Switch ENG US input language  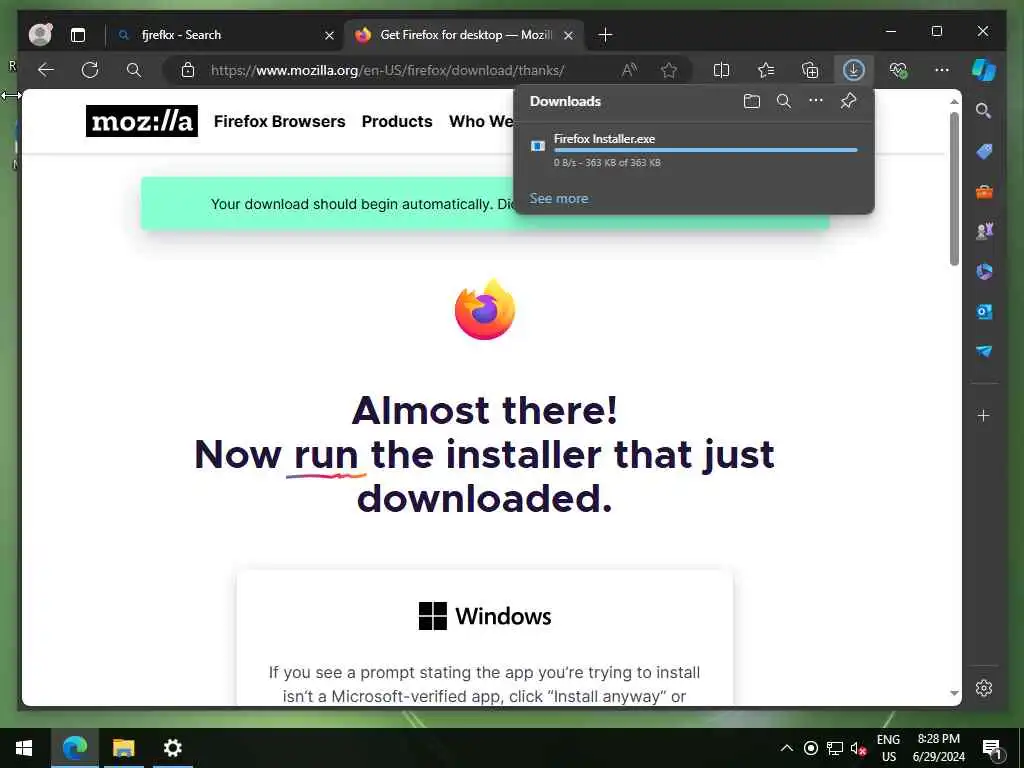coord(888,748)
